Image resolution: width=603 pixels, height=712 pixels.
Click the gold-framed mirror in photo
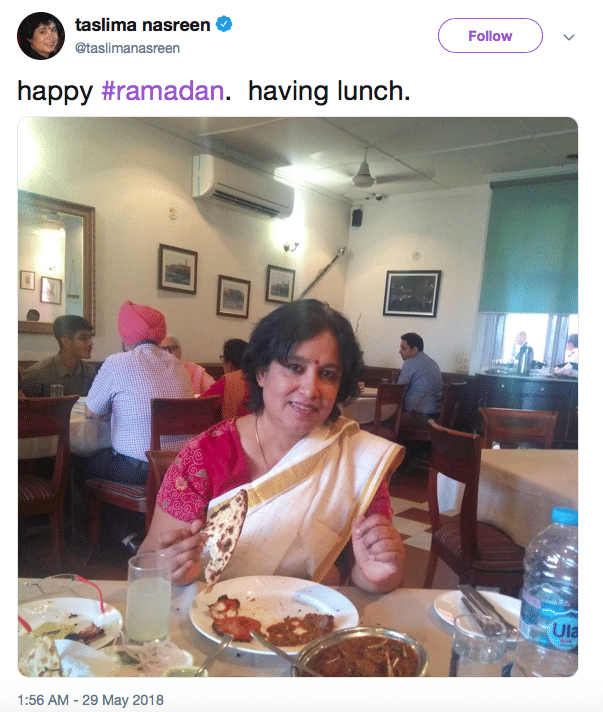pyautogui.click(x=56, y=262)
